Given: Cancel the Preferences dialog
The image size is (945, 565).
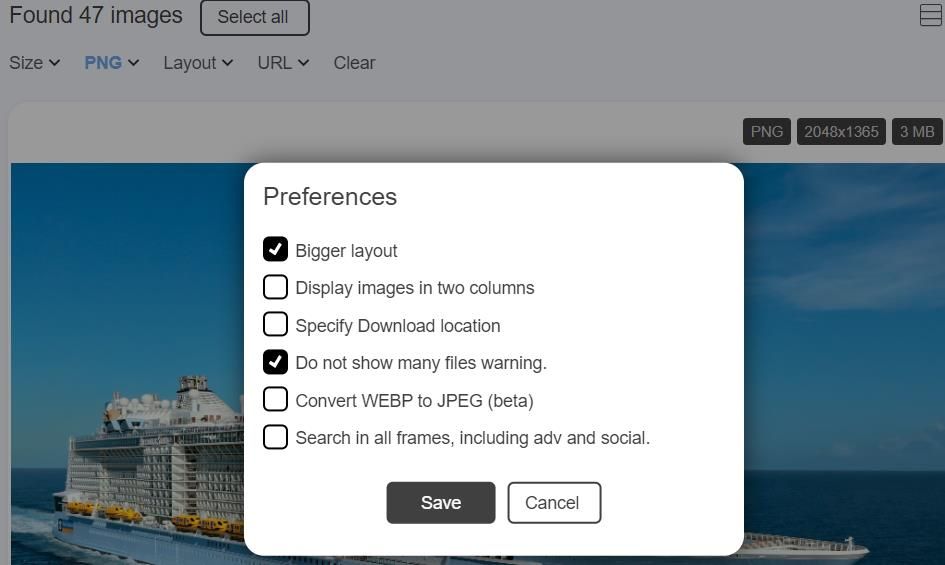Looking at the screenshot, I should pyautogui.click(x=553, y=502).
